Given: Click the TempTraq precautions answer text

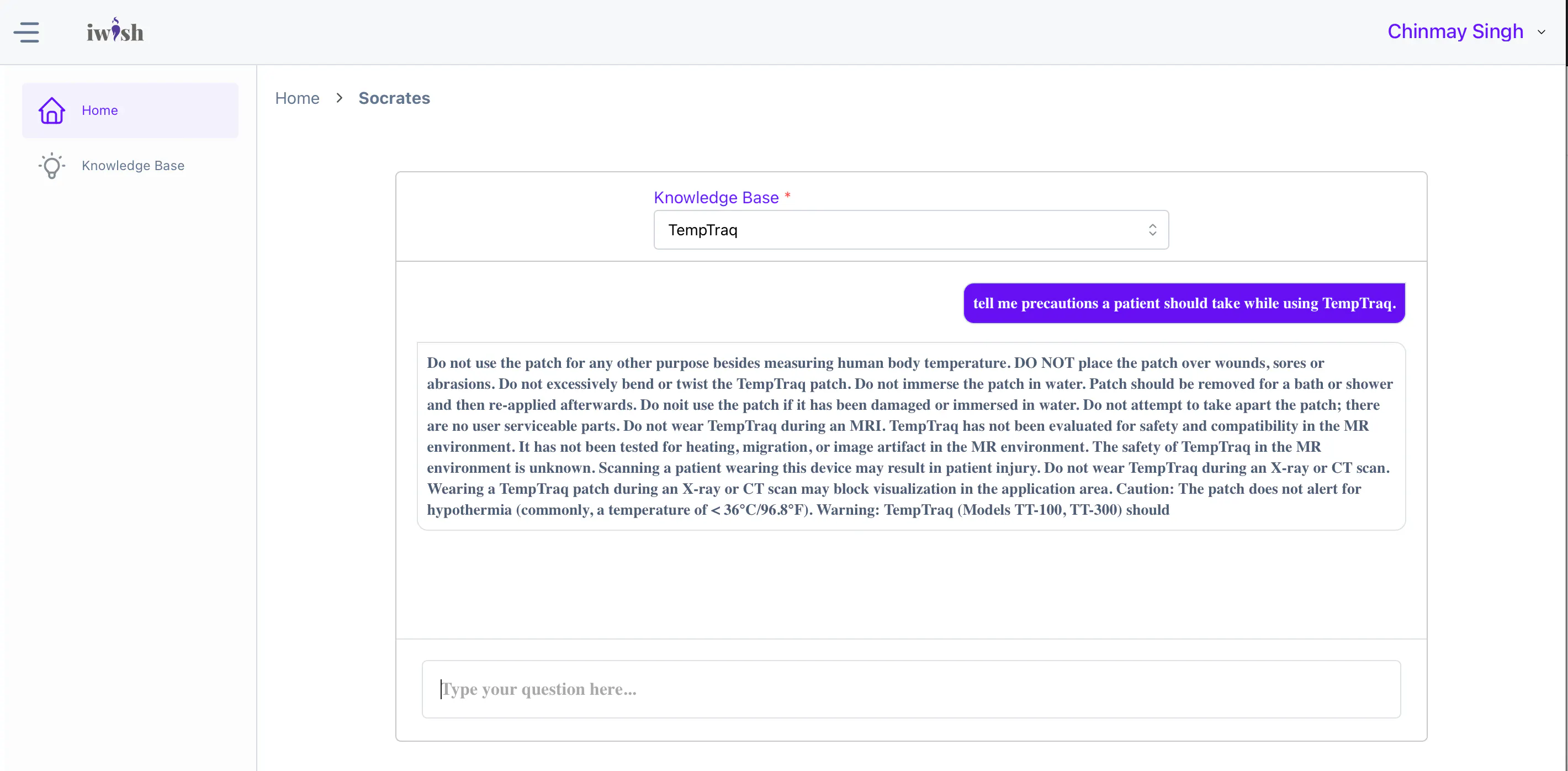Looking at the screenshot, I should pyautogui.click(x=911, y=436).
